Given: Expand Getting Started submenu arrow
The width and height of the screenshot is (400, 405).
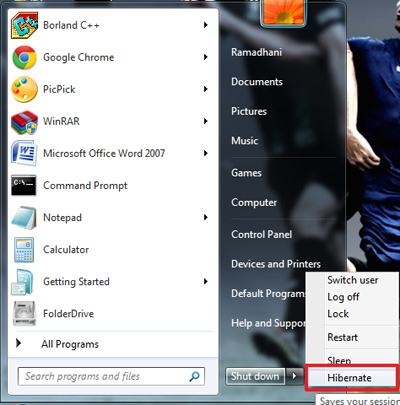Looking at the screenshot, I should click(x=206, y=281).
